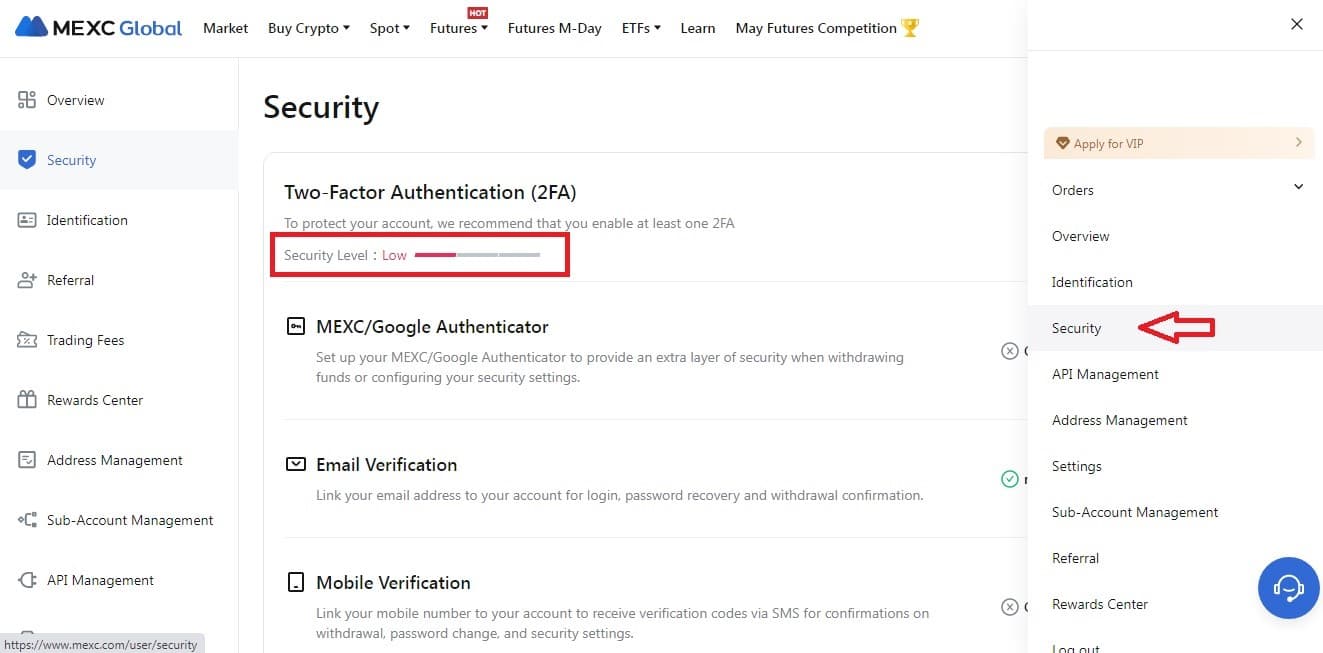This screenshot has width=1323, height=653.
Task: Click the diamond icon in Apply for VIP
Action: point(1063,143)
